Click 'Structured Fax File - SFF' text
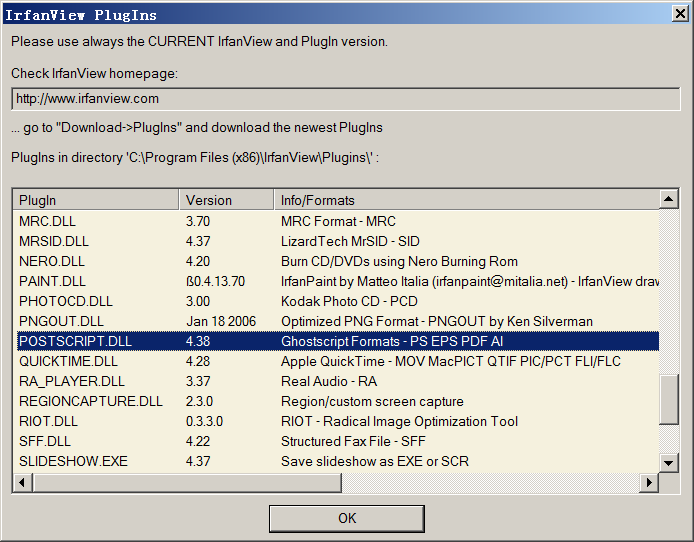Screen dimensions: 694x542 [353, 441]
